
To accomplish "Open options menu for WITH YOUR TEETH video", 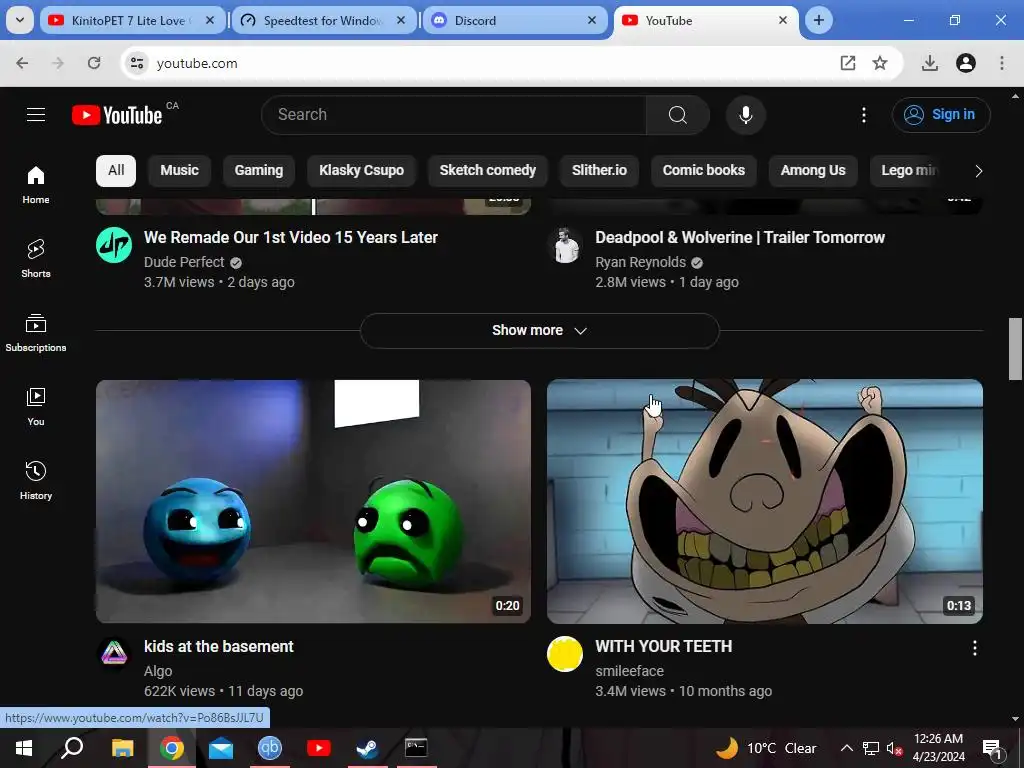I will (974, 648).
